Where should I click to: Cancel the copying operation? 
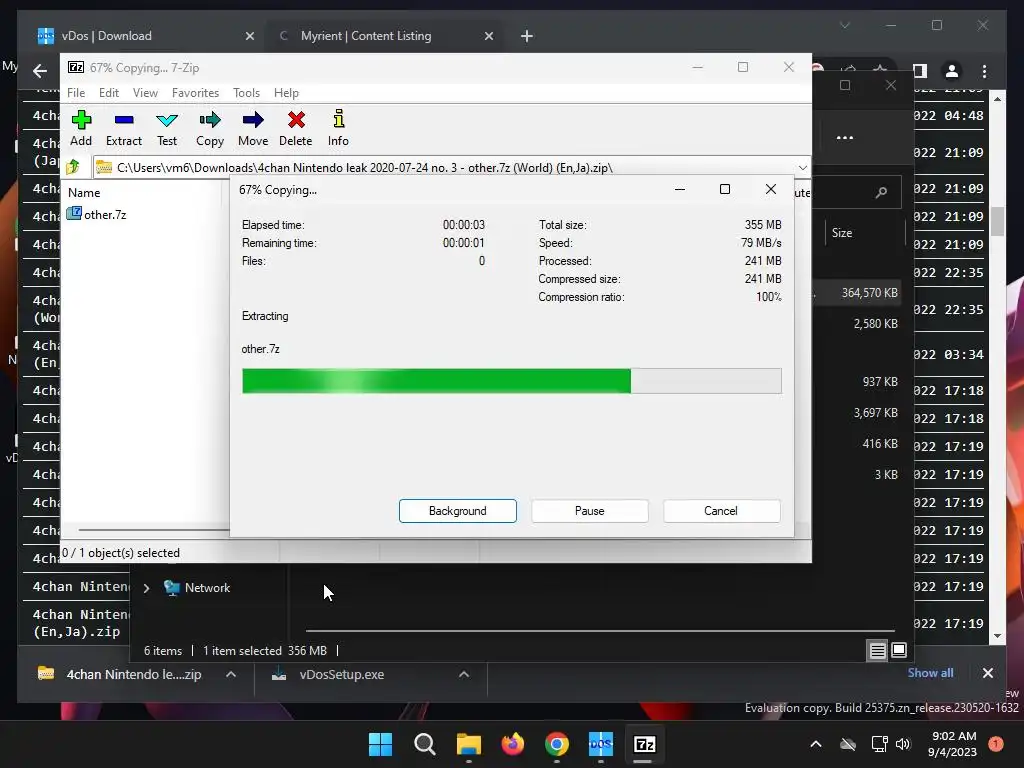pyautogui.click(x=721, y=511)
